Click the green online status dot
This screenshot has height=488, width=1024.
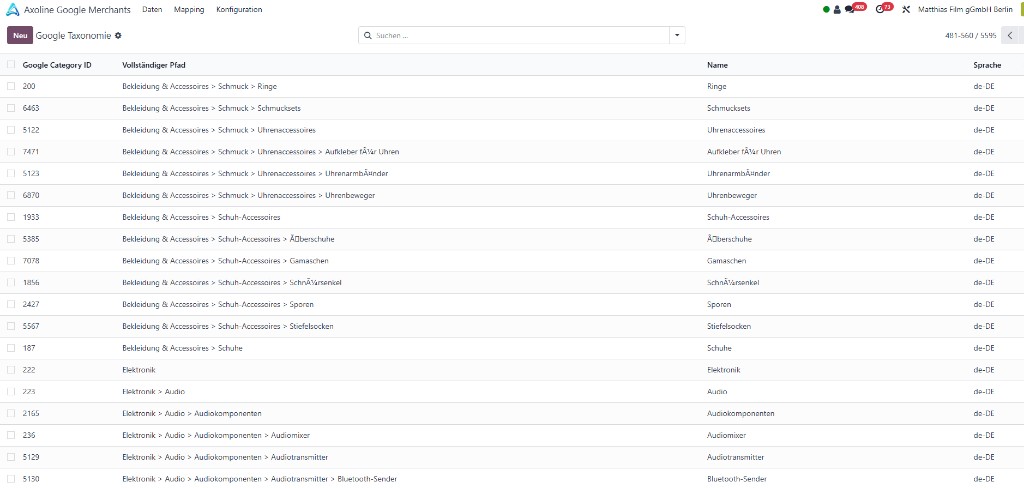click(826, 10)
